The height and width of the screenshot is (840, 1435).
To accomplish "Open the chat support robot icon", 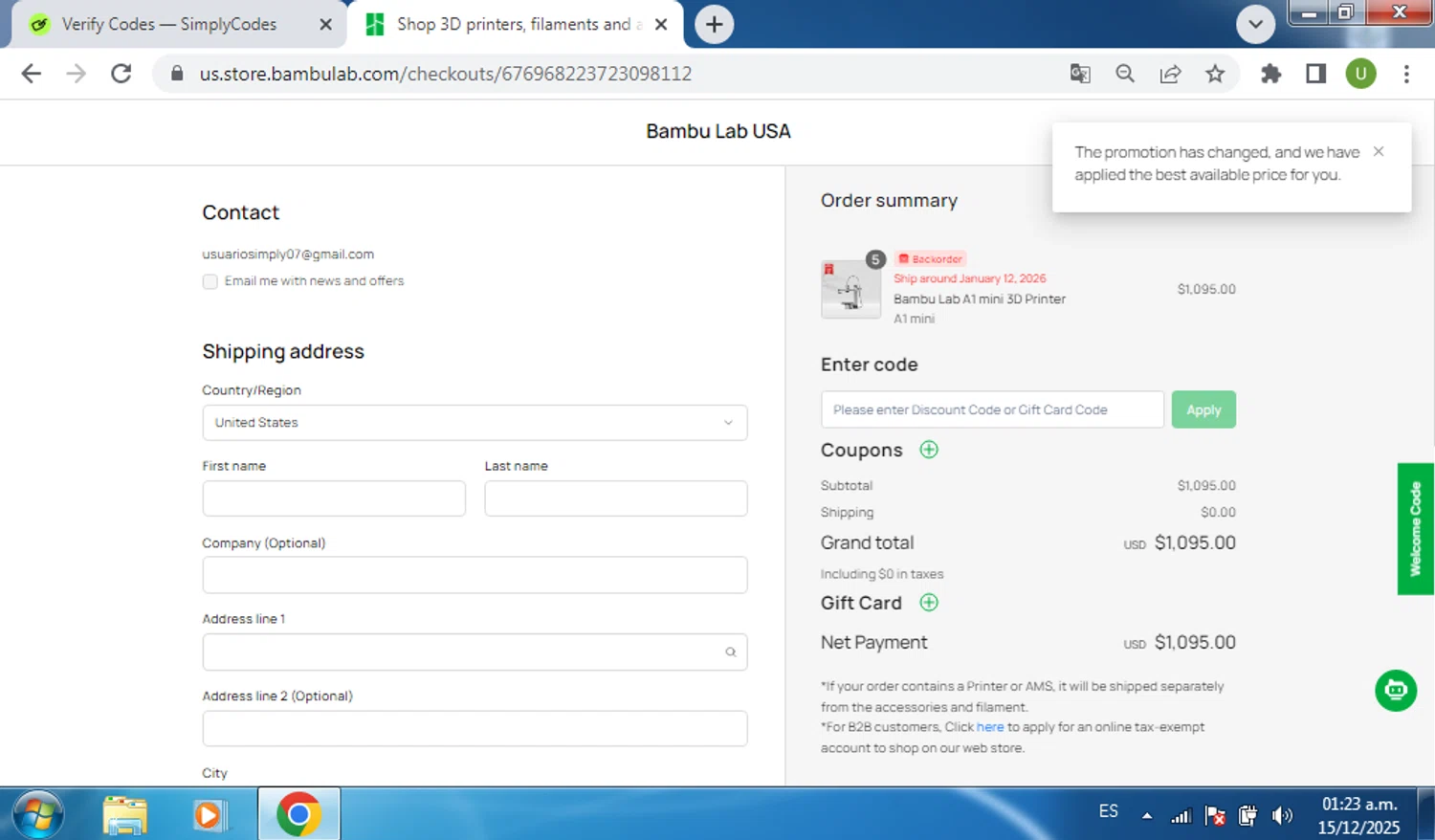I will (x=1396, y=691).
